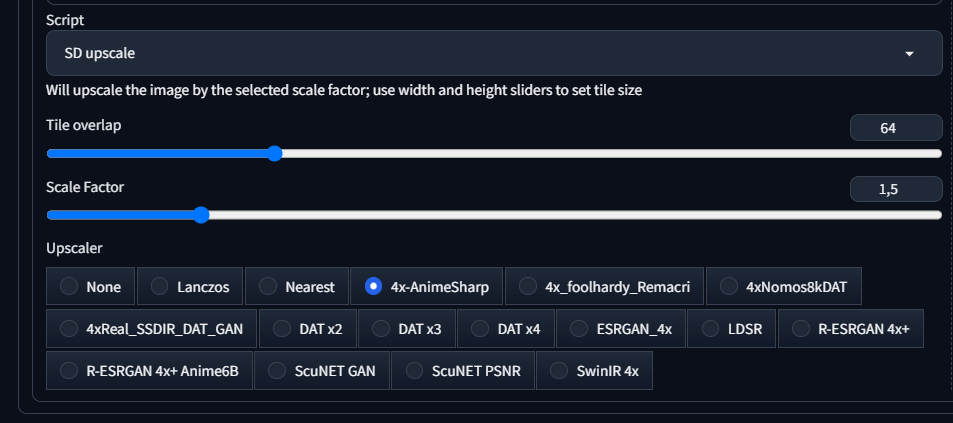
Task: Click the Scale Factor value field
Action: (896, 189)
